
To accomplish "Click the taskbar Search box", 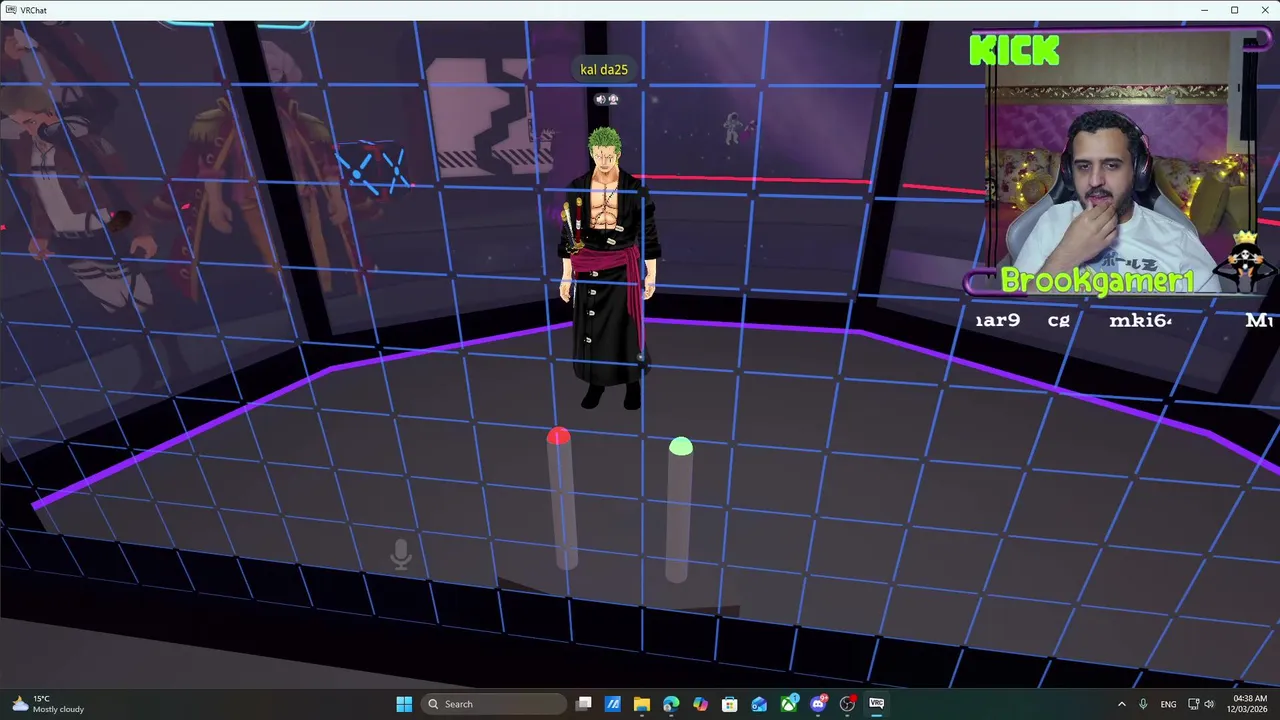I will (x=495, y=704).
